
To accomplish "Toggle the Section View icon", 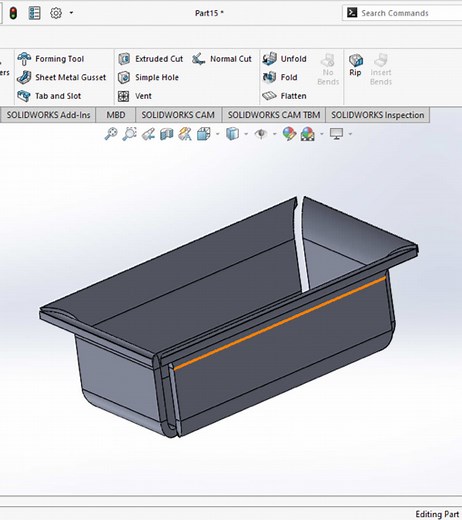I will click(x=167, y=134).
